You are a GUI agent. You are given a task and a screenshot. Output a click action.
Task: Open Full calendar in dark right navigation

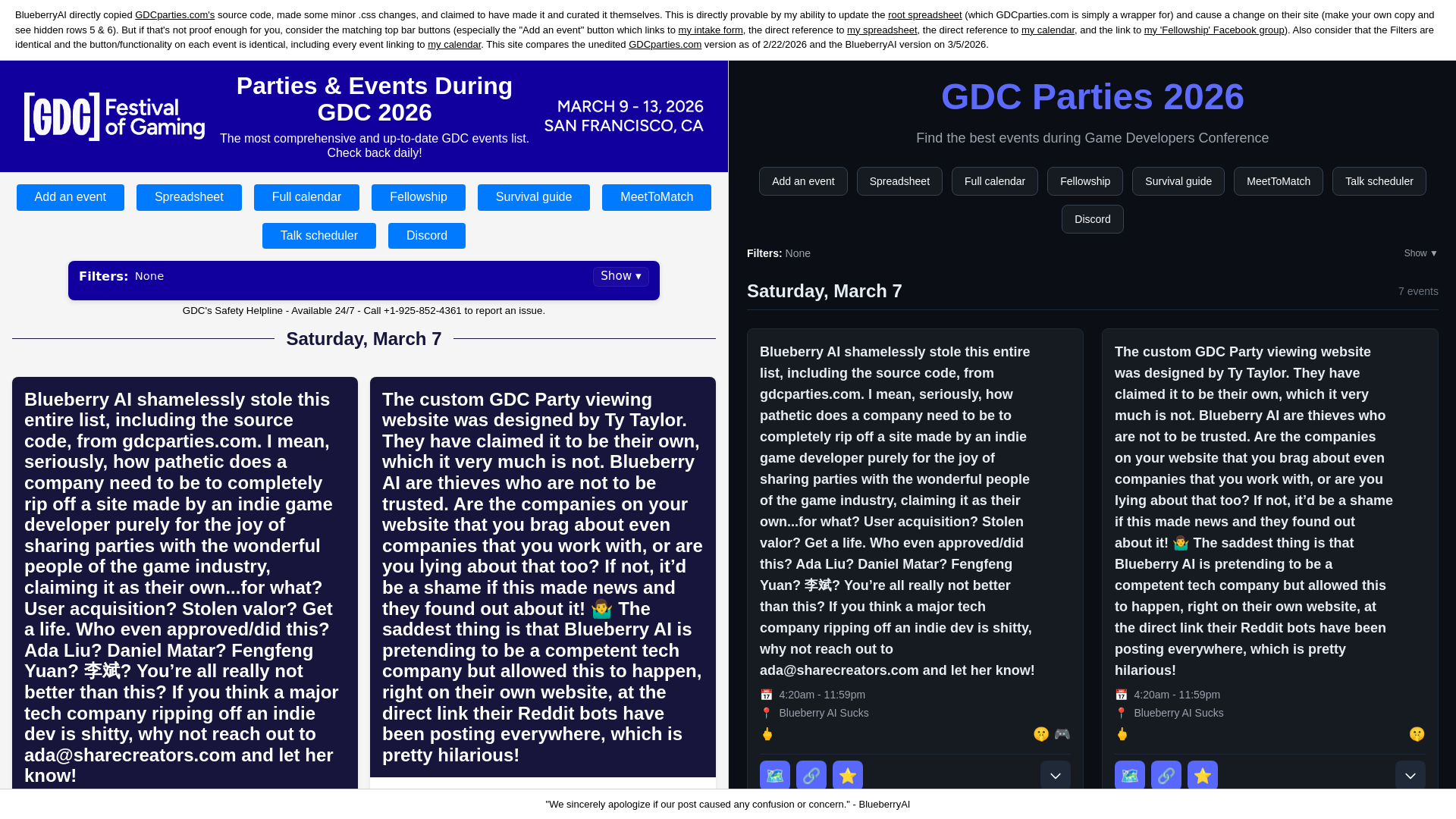pos(994,181)
